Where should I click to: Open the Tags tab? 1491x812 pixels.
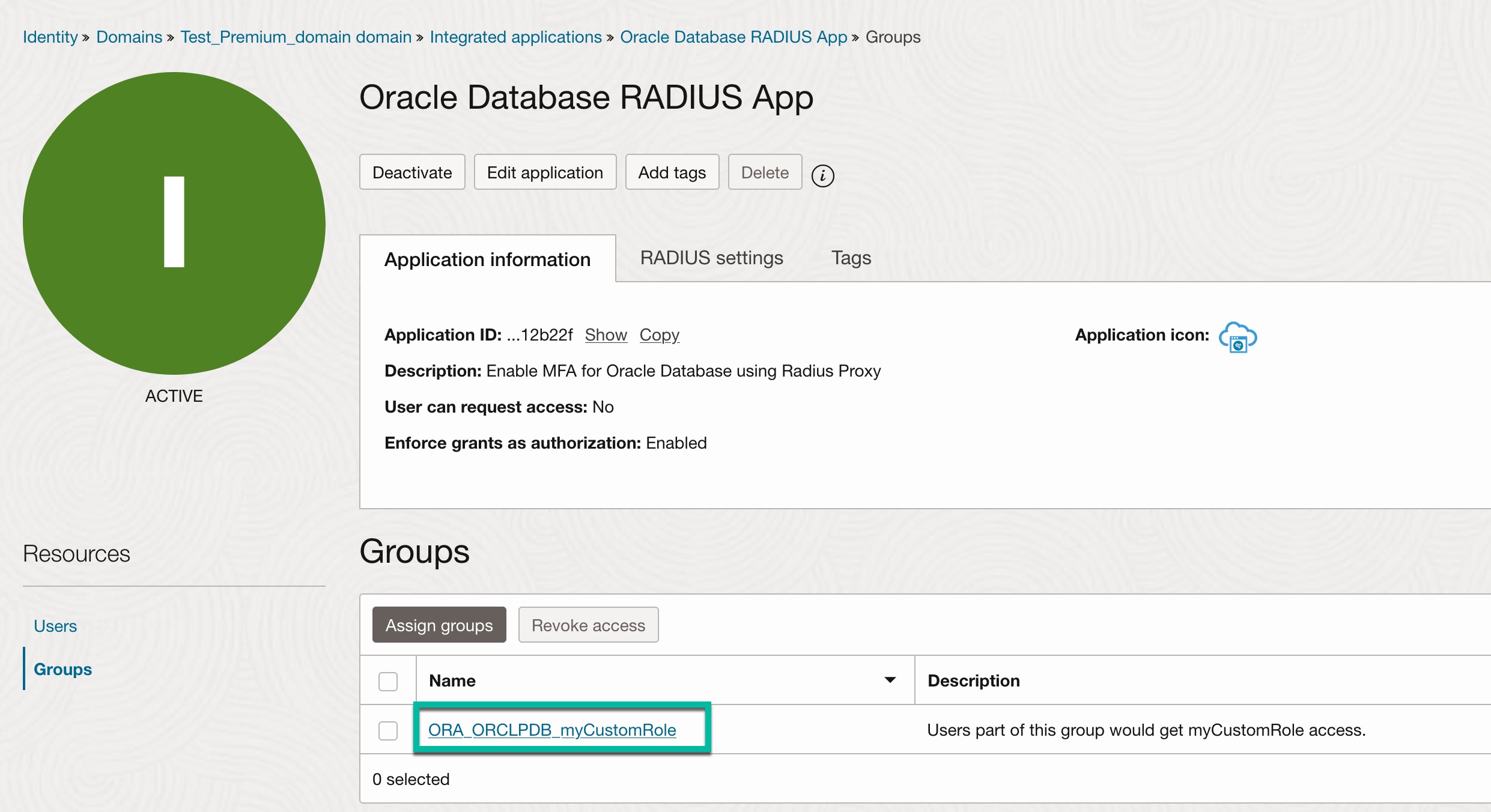[851, 258]
